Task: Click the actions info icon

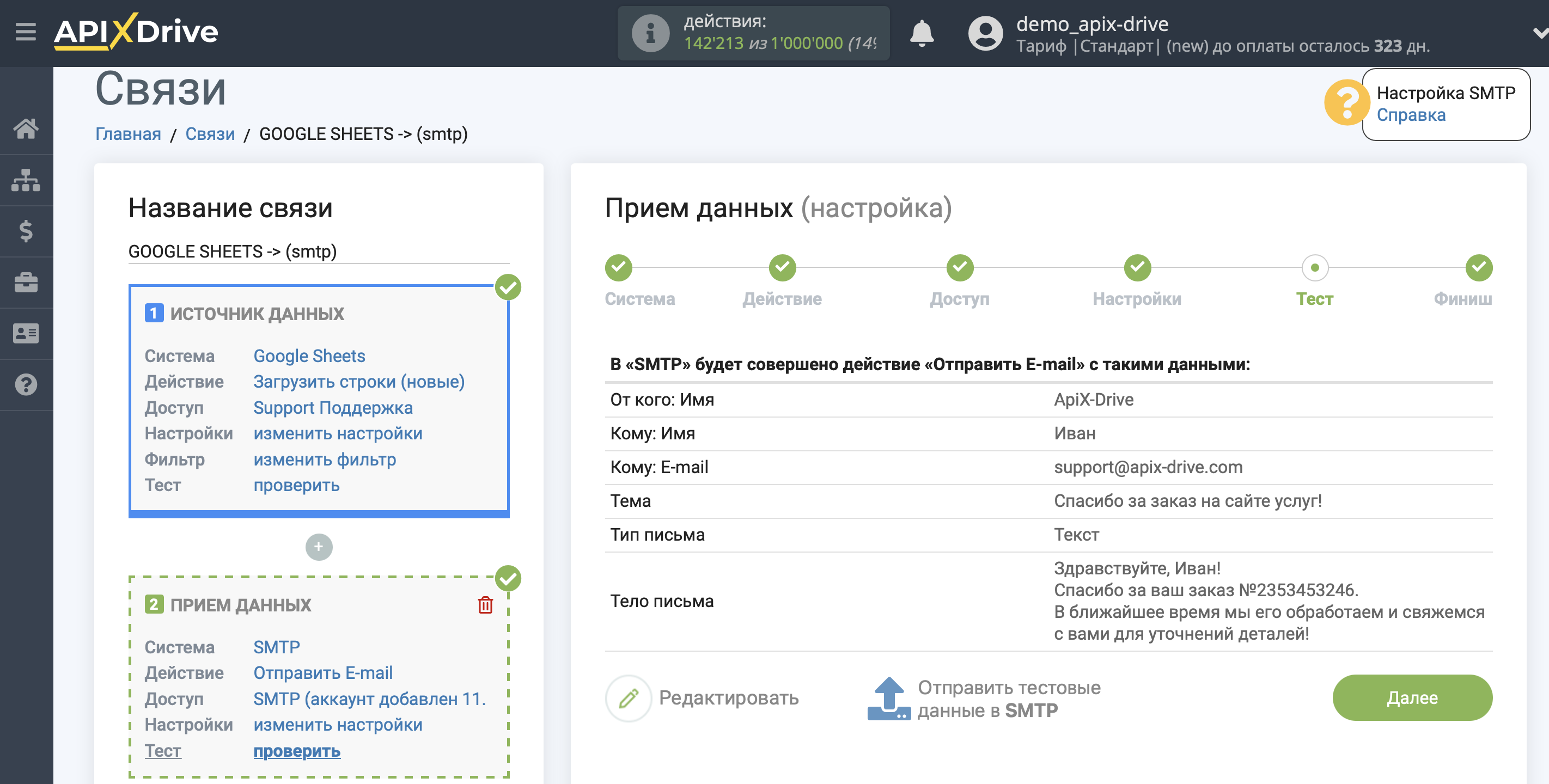Action: (x=651, y=33)
